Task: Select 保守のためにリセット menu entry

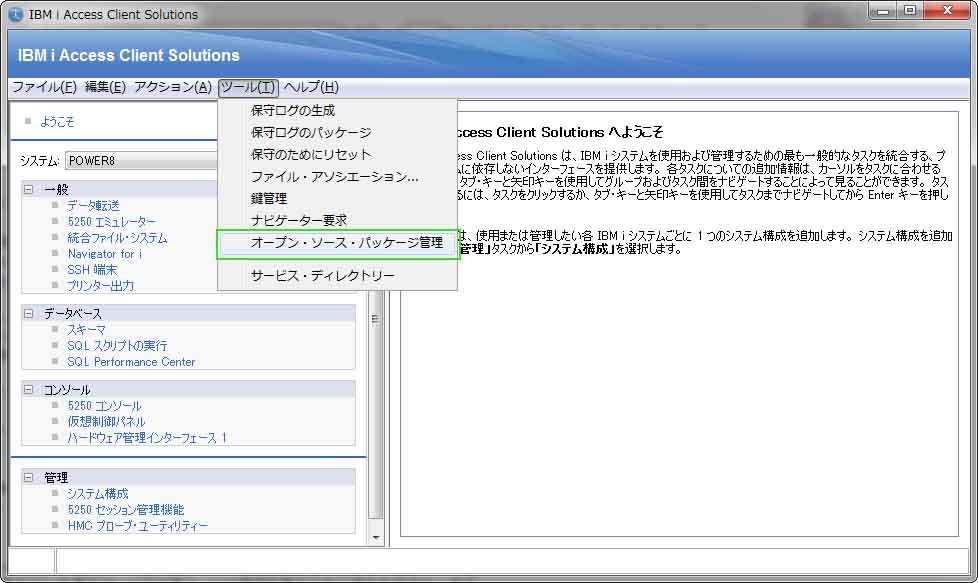Action: pyautogui.click(x=337, y=155)
